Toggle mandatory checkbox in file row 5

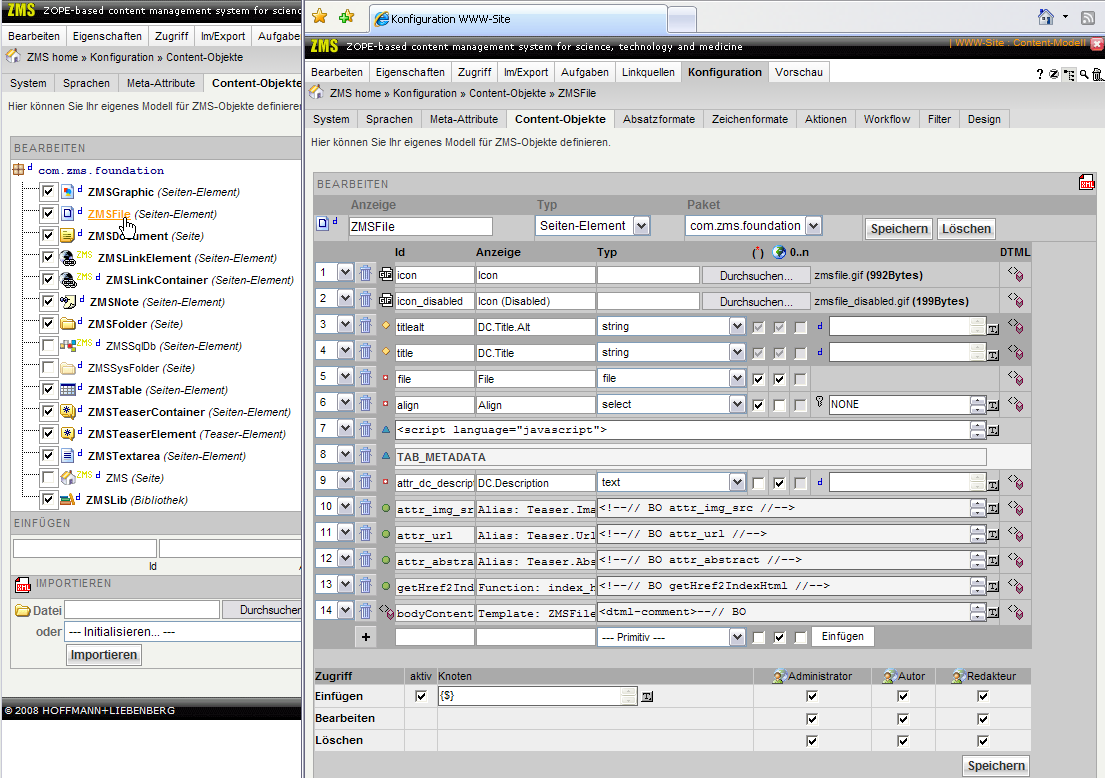click(x=758, y=379)
